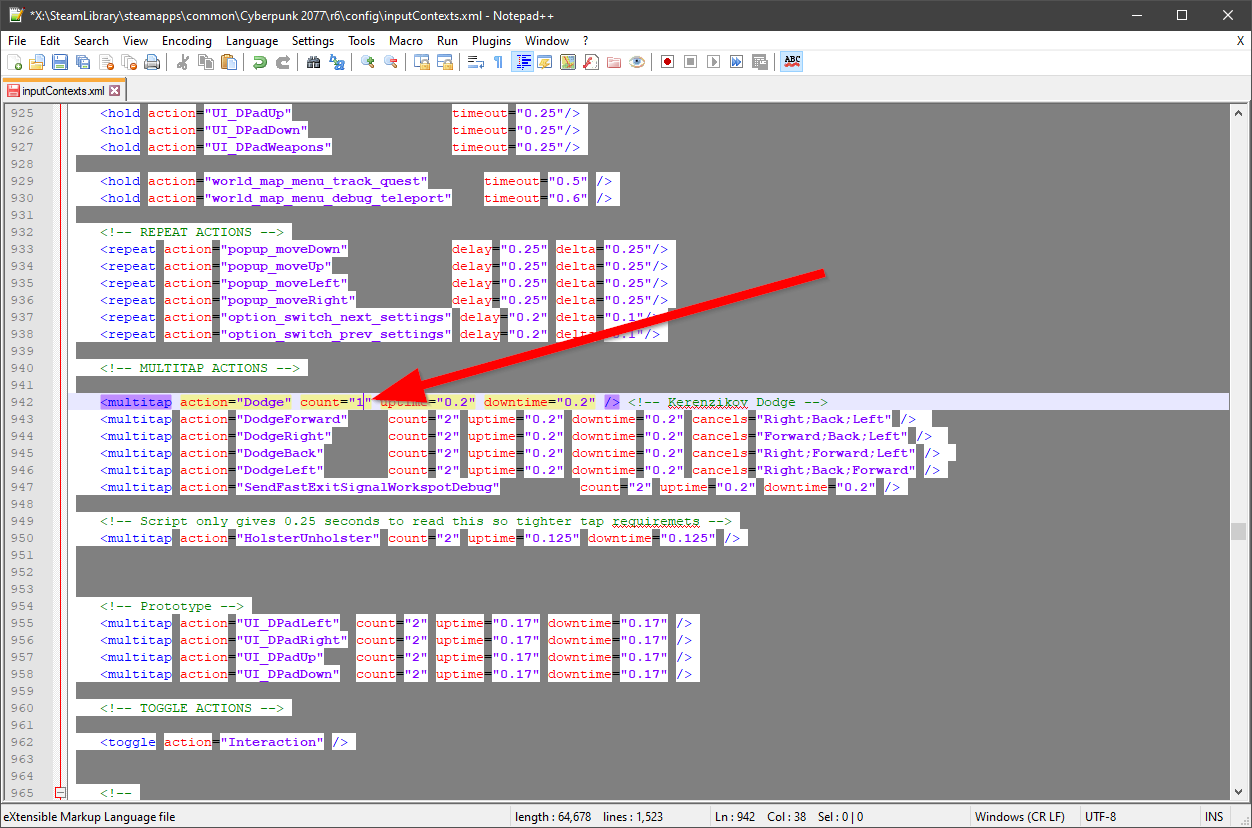Open Find with the binoculars icon
1252x828 pixels.
[x=313, y=62]
